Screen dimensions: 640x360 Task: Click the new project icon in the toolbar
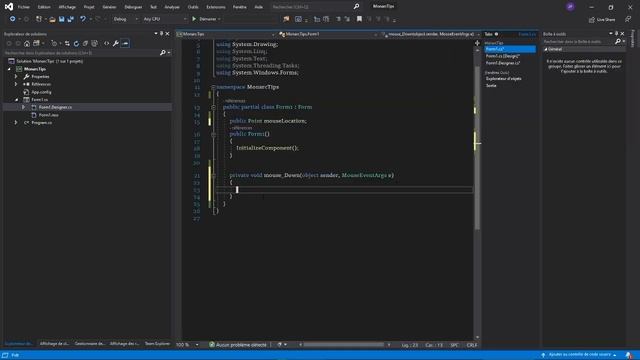pyautogui.click(x=39, y=19)
